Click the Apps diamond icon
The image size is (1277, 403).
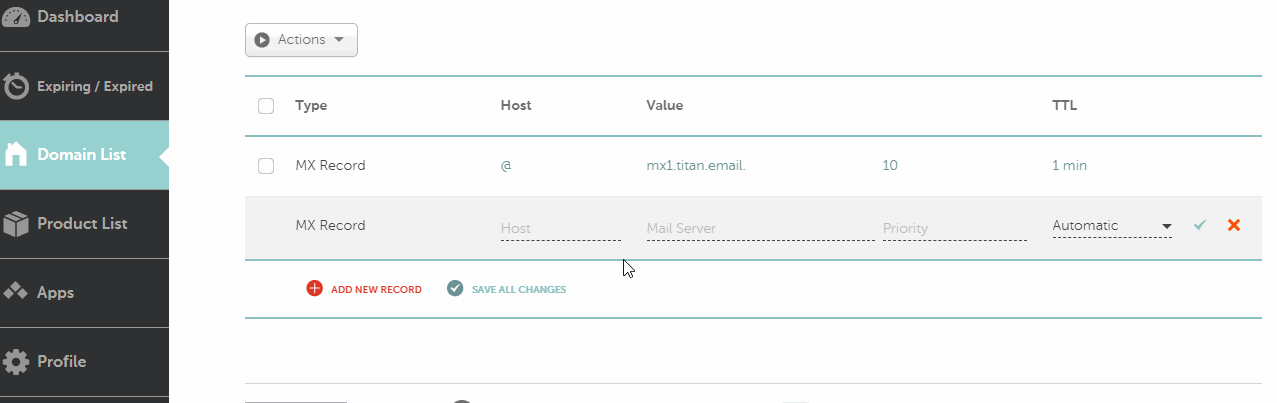[x=16, y=292]
